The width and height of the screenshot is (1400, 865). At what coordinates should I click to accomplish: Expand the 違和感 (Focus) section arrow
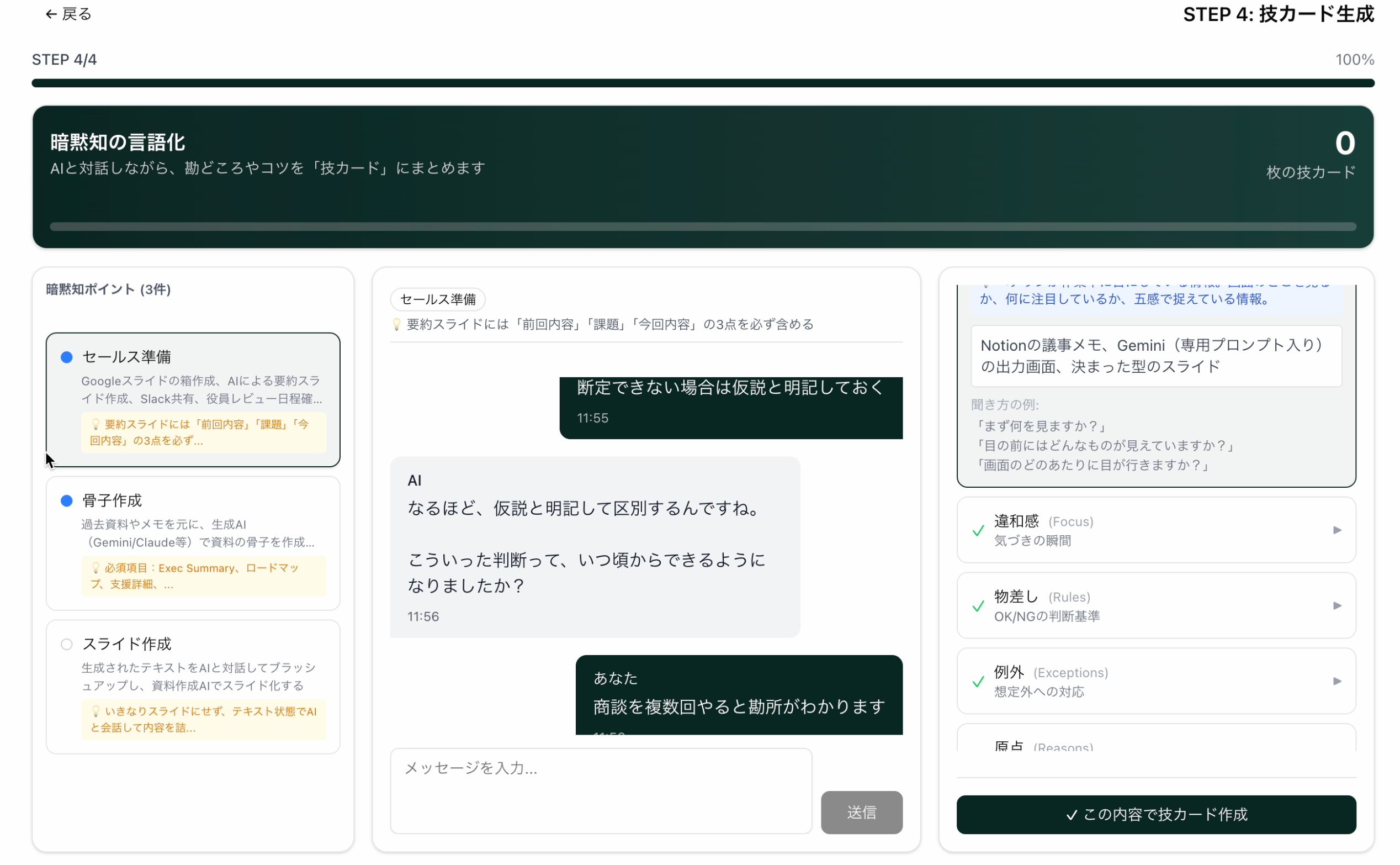(1337, 530)
